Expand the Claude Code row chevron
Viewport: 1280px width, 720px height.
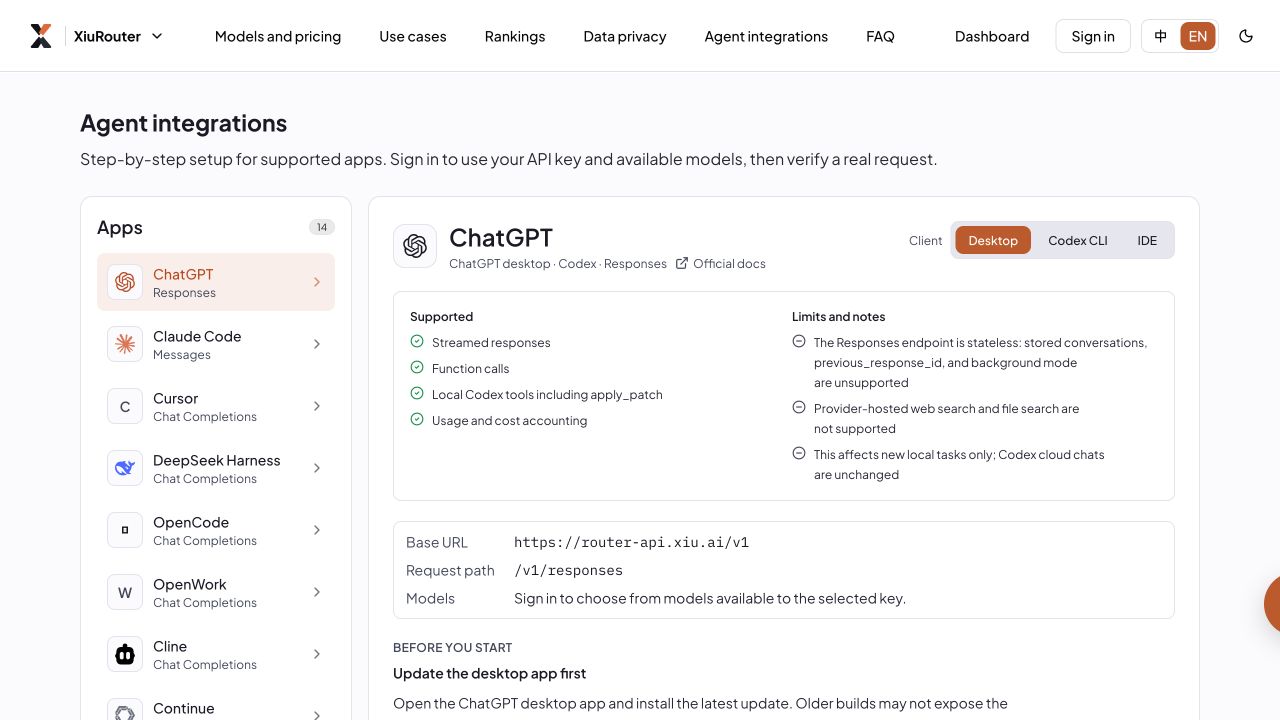coord(317,344)
